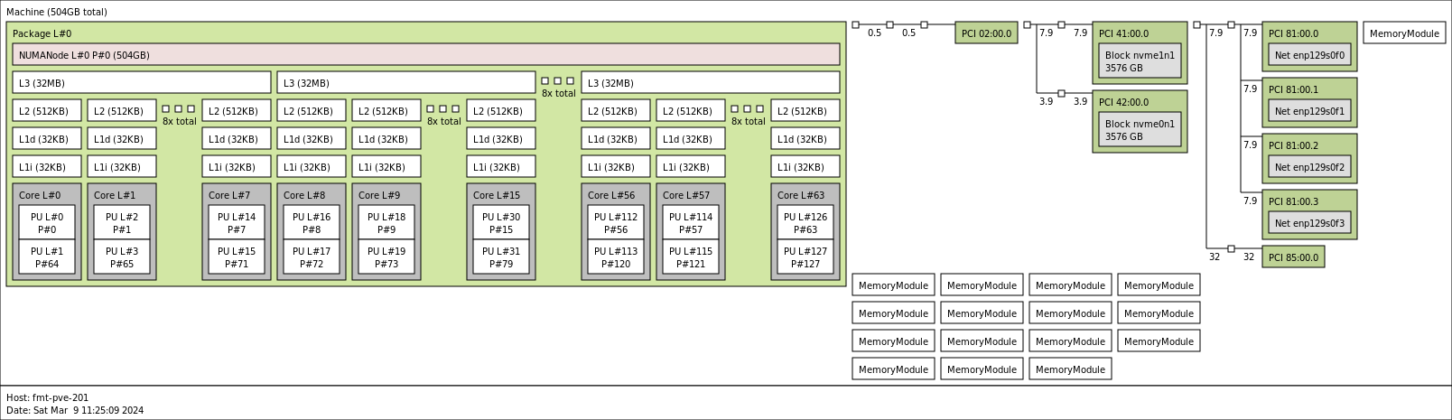1452x420 pixels.
Task: Select the Block nvme1n1 3576 GB box
Action: (1140, 61)
